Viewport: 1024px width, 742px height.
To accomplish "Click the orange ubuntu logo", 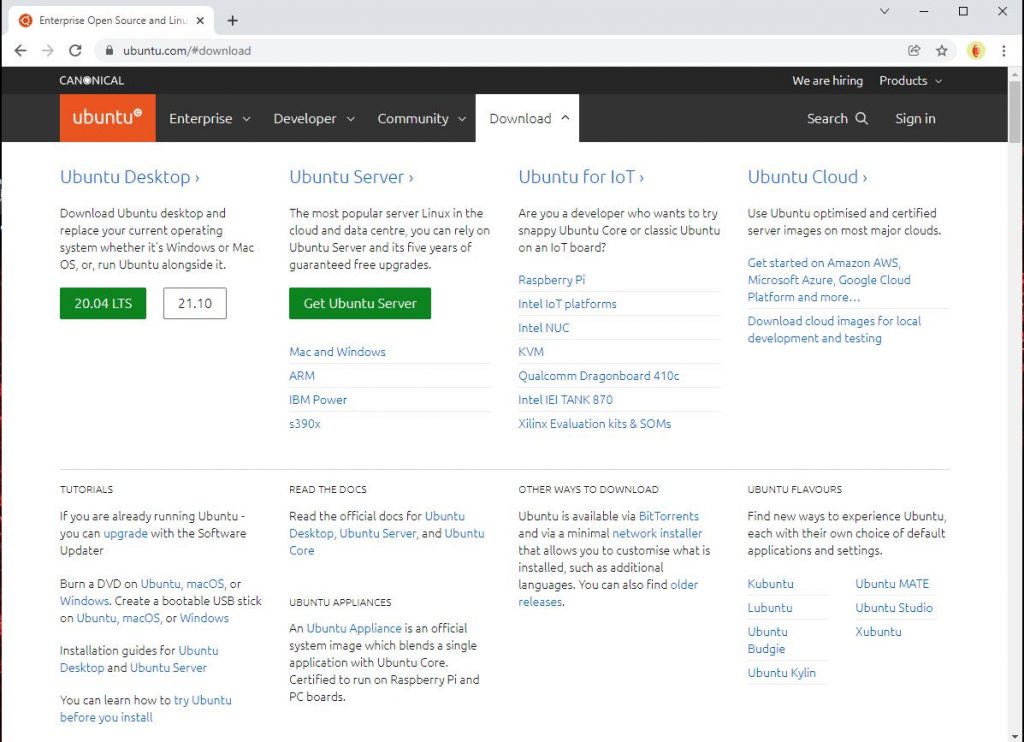I will tap(107, 118).
